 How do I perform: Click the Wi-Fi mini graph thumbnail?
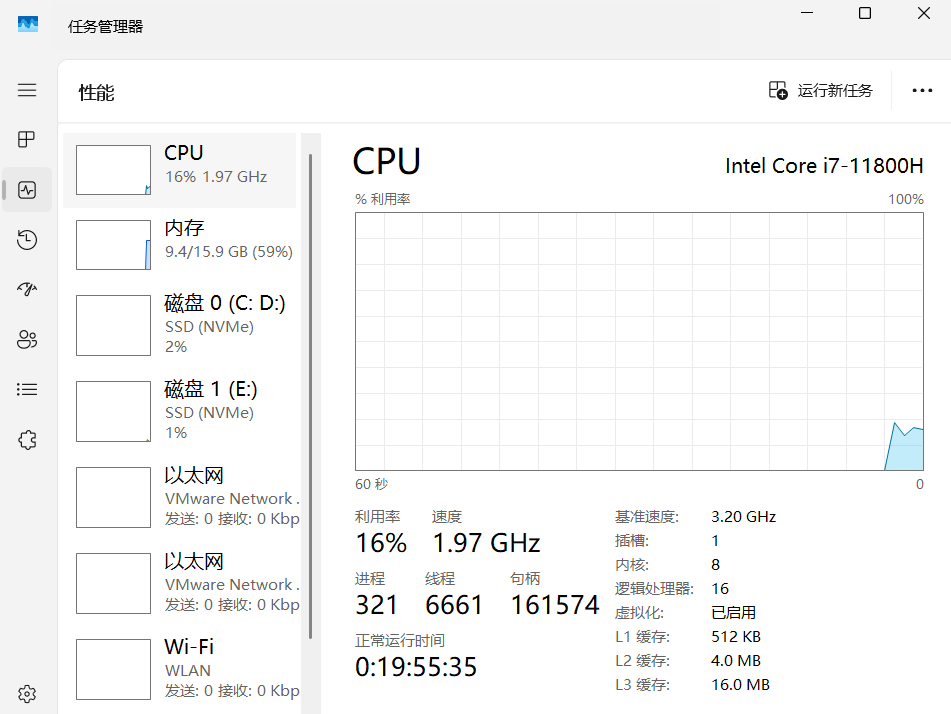pyautogui.click(x=113, y=669)
